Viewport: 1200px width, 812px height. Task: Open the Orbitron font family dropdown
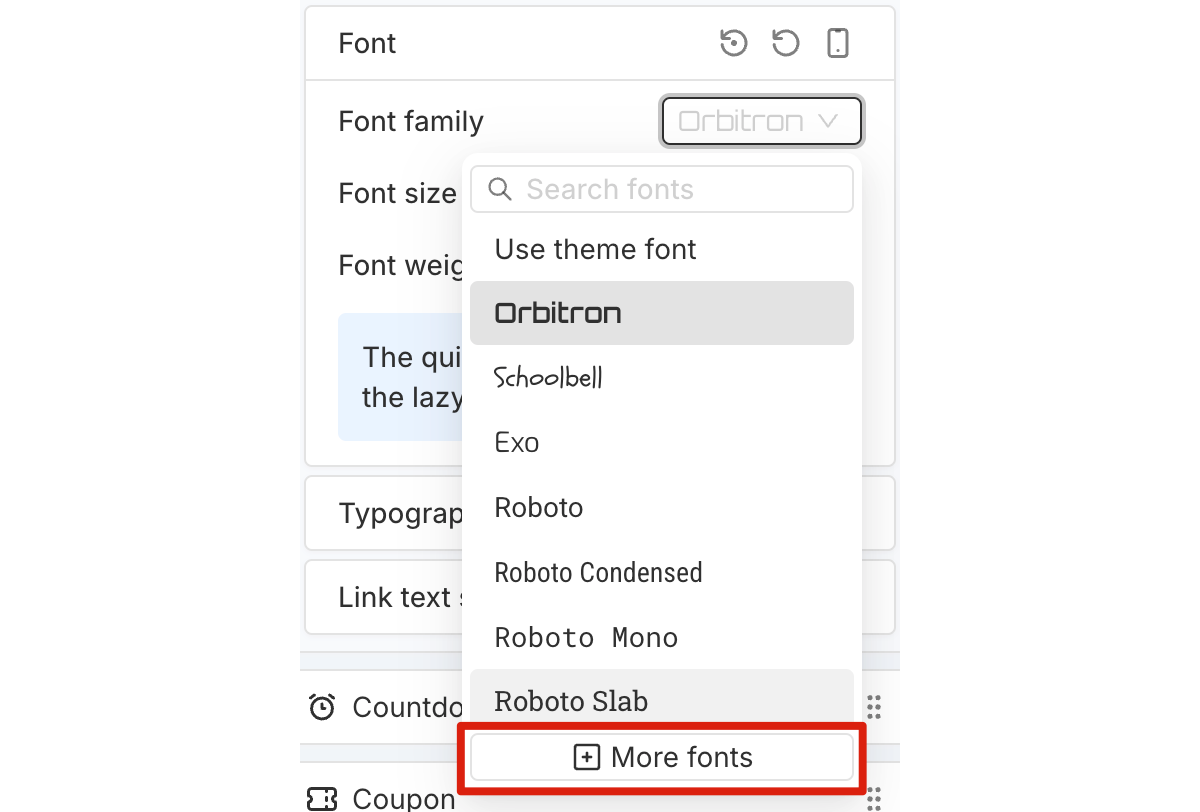coord(762,121)
